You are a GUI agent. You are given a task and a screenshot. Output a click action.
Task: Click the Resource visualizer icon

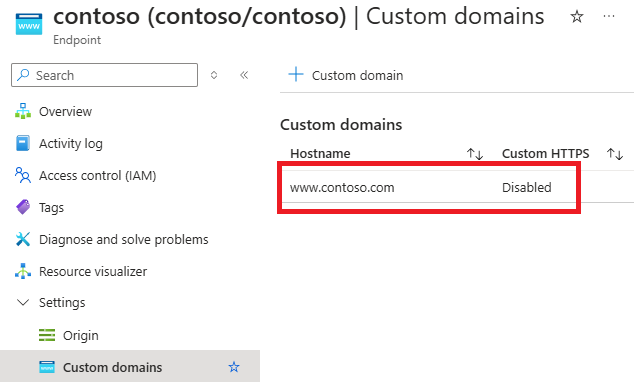(x=23, y=271)
